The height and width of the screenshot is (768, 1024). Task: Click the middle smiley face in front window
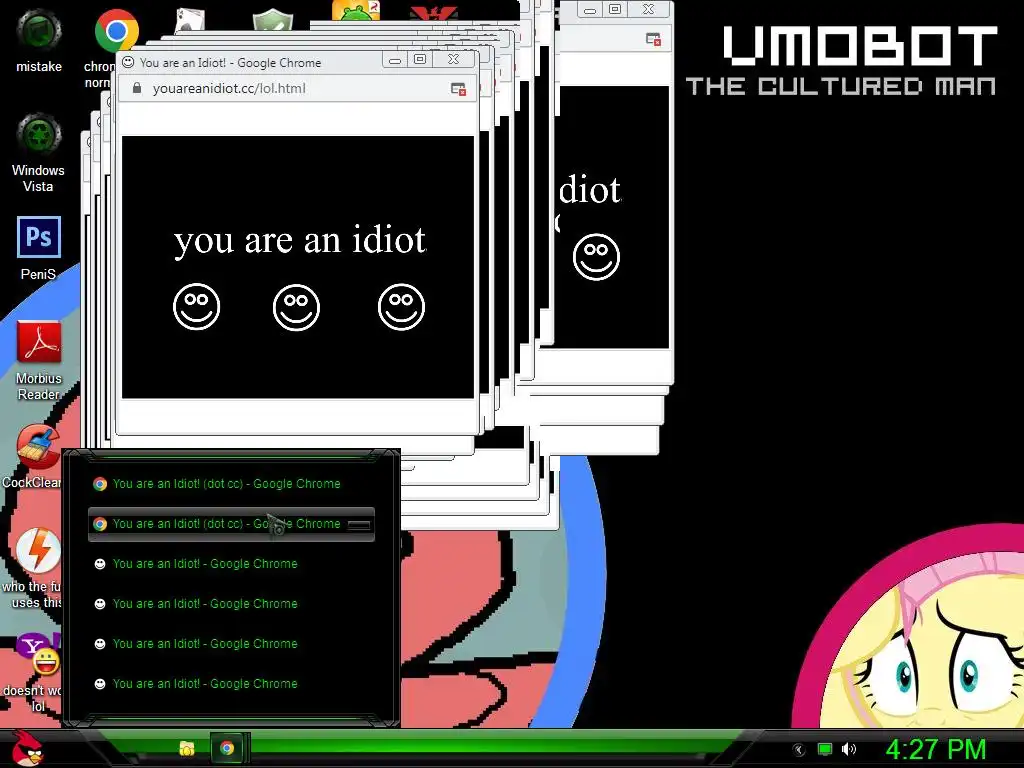point(296,307)
